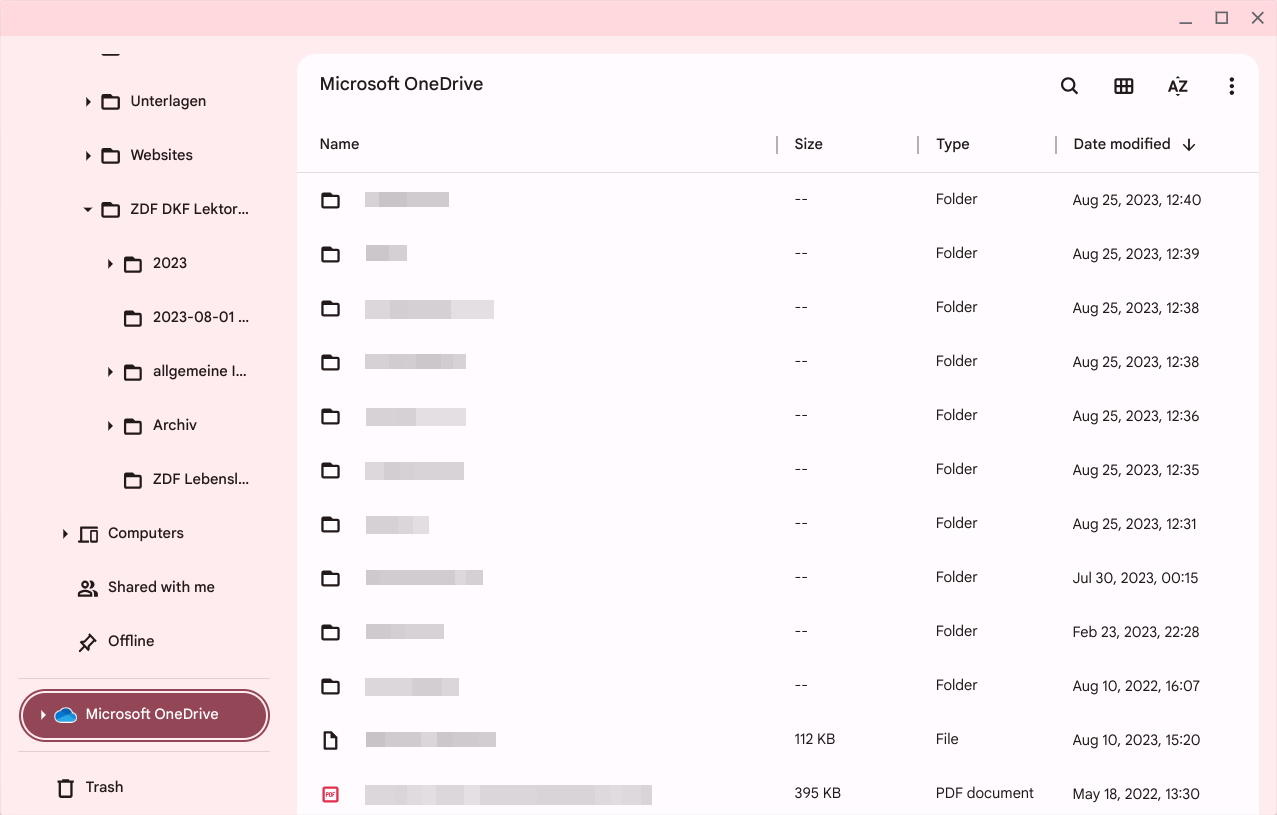1277x815 pixels.
Task: Toggle the Date modified sort direction arrow
Action: [1189, 144]
